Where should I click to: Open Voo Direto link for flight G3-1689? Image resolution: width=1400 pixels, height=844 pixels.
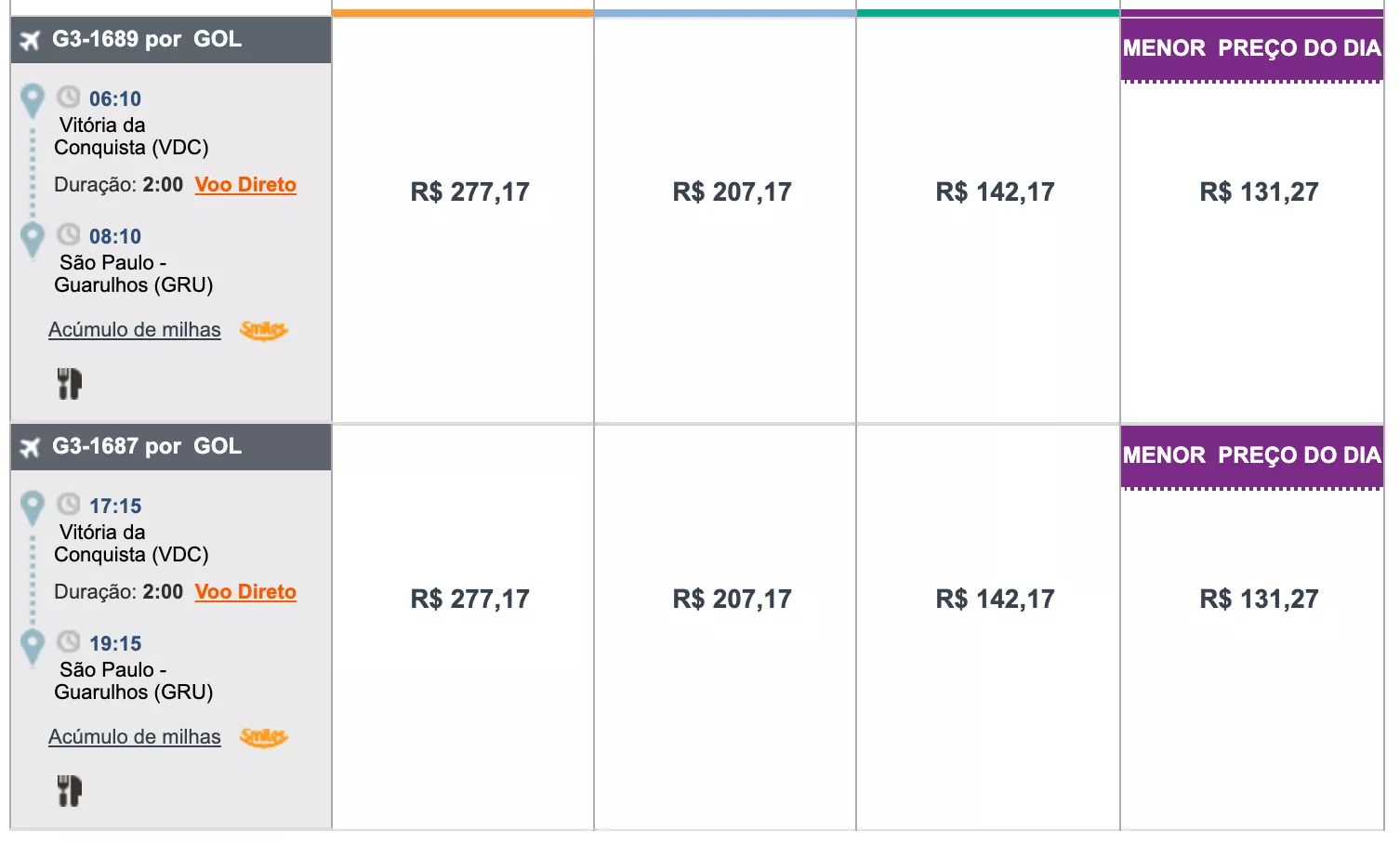point(245,185)
